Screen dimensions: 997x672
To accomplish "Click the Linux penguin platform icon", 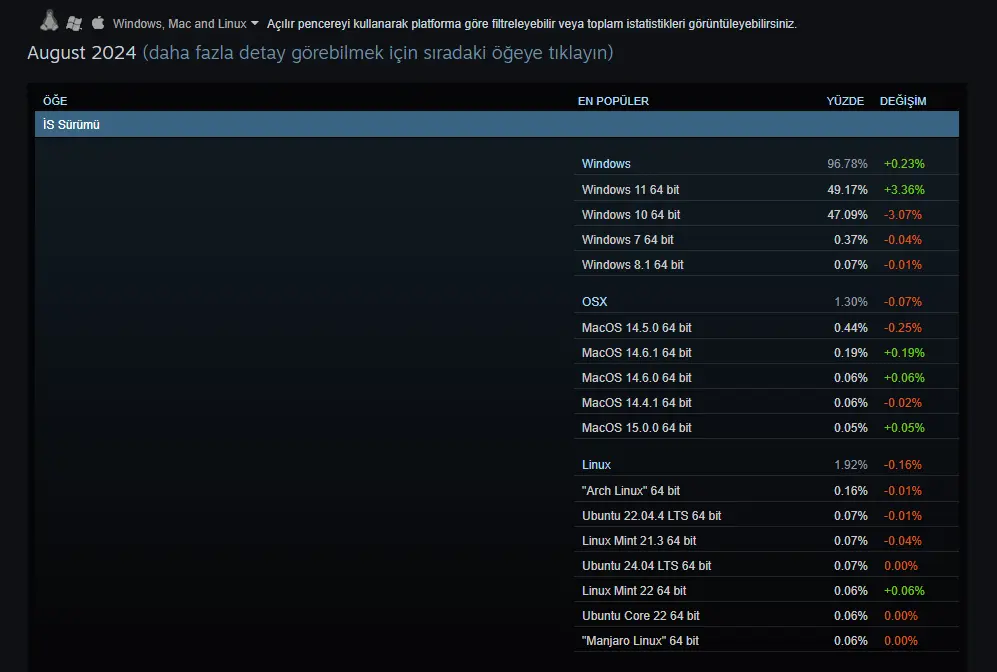I will pyautogui.click(x=49, y=21).
